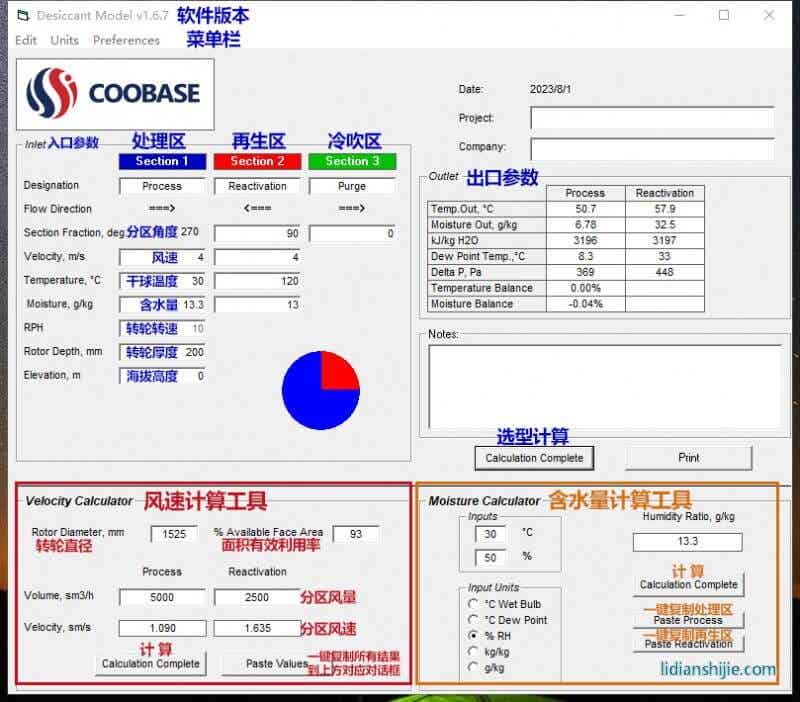Enable the % RH input units option
Screen dimensions: 800x702
(x=471, y=634)
